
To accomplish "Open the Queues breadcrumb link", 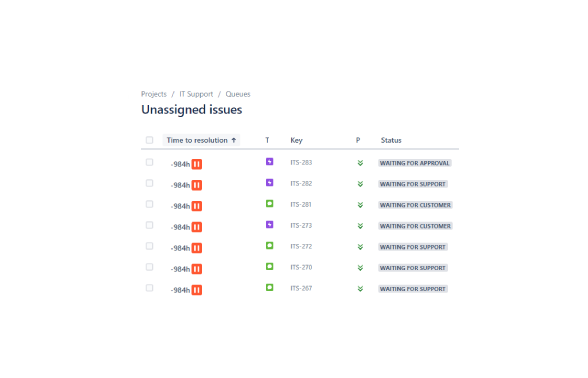I will point(238,94).
